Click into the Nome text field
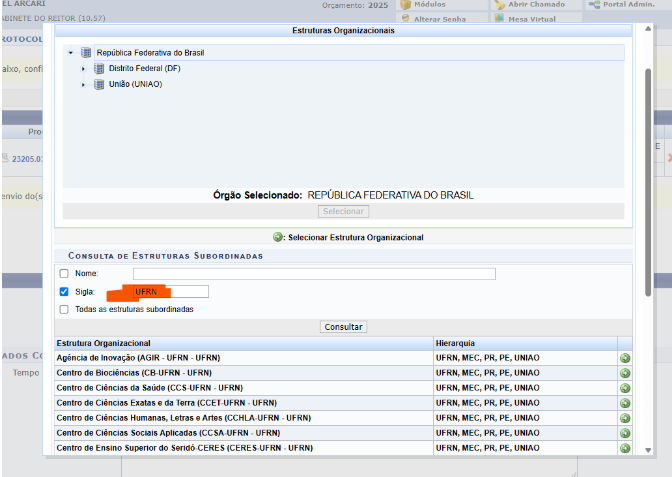 pos(314,274)
